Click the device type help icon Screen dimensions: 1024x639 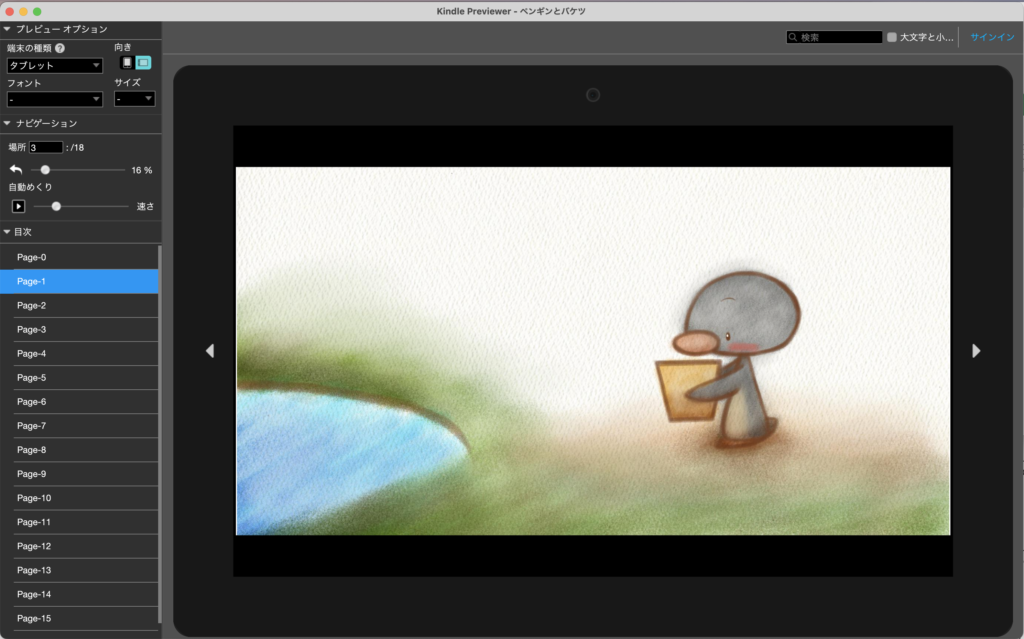pyautogui.click(x=60, y=48)
